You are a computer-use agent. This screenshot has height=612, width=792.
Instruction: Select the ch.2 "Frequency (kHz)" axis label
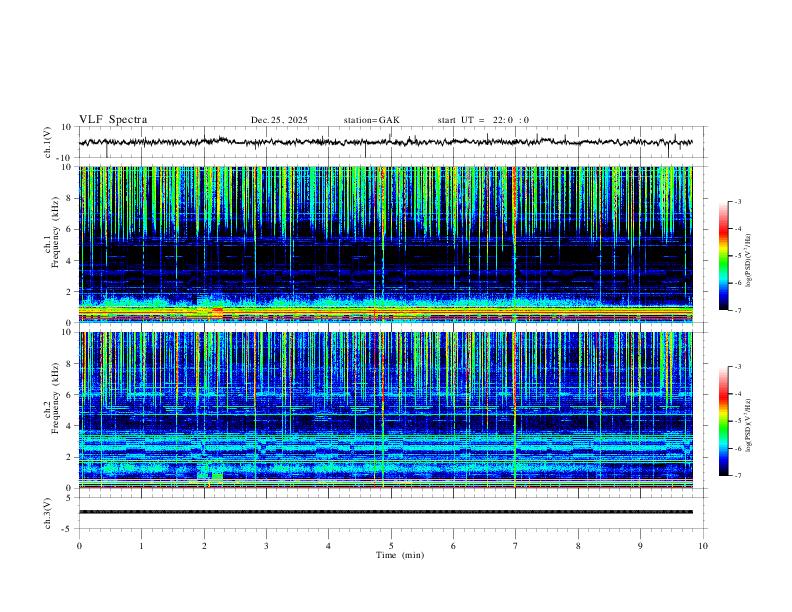click(55, 397)
